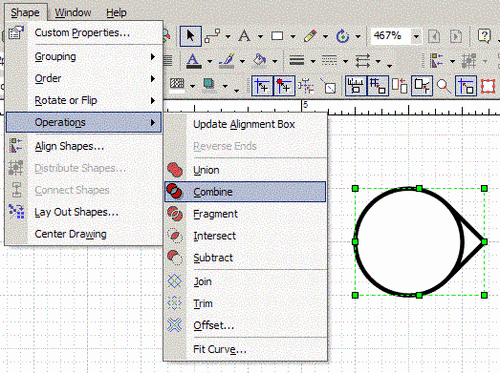The height and width of the screenshot is (373, 500).
Task: Click the Line Weight icon
Action: click(297, 61)
